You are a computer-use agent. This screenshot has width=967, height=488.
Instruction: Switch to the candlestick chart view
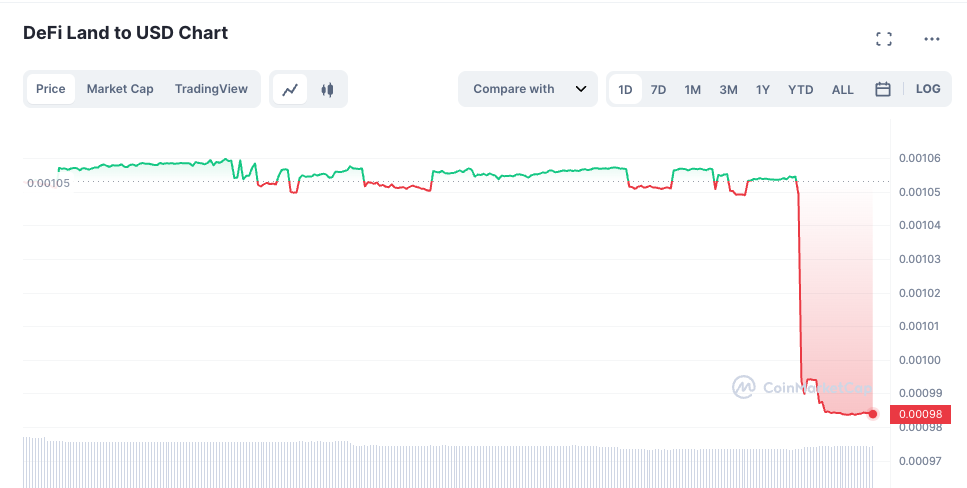[327, 89]
